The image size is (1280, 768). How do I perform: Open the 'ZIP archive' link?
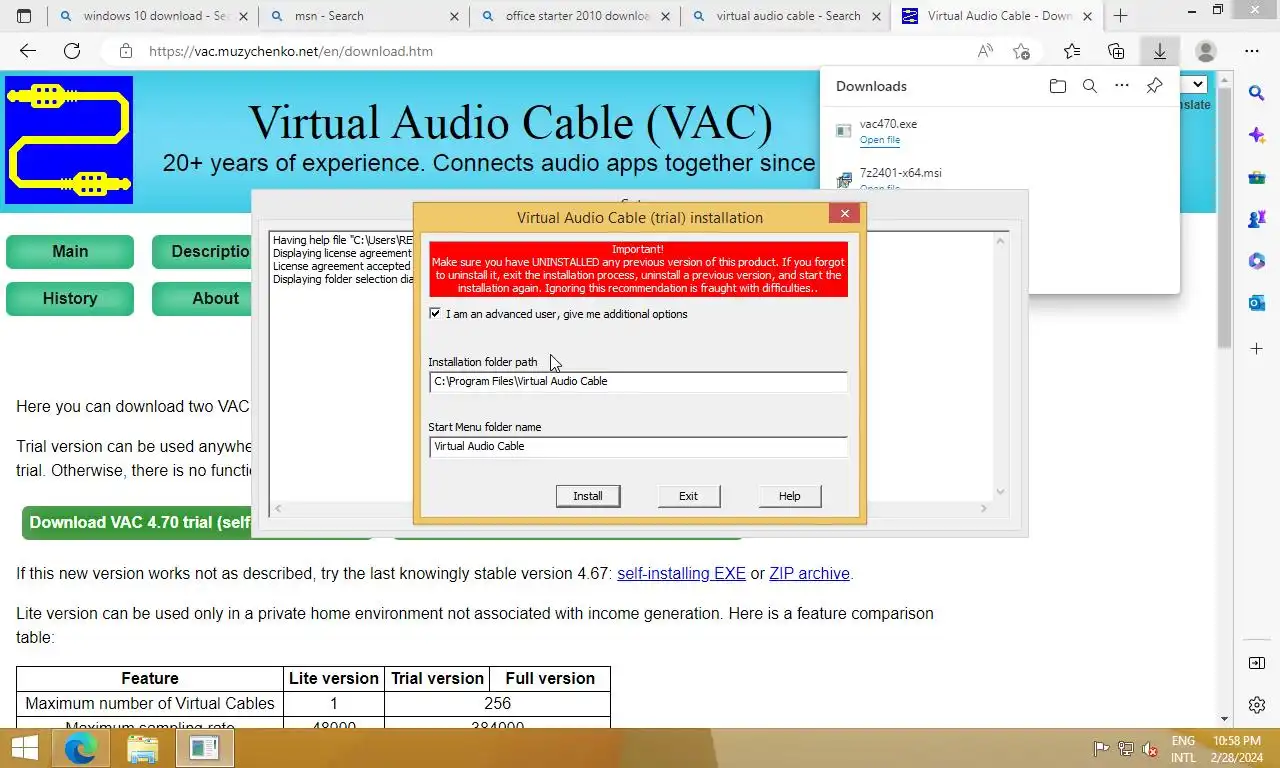[809, 574]
